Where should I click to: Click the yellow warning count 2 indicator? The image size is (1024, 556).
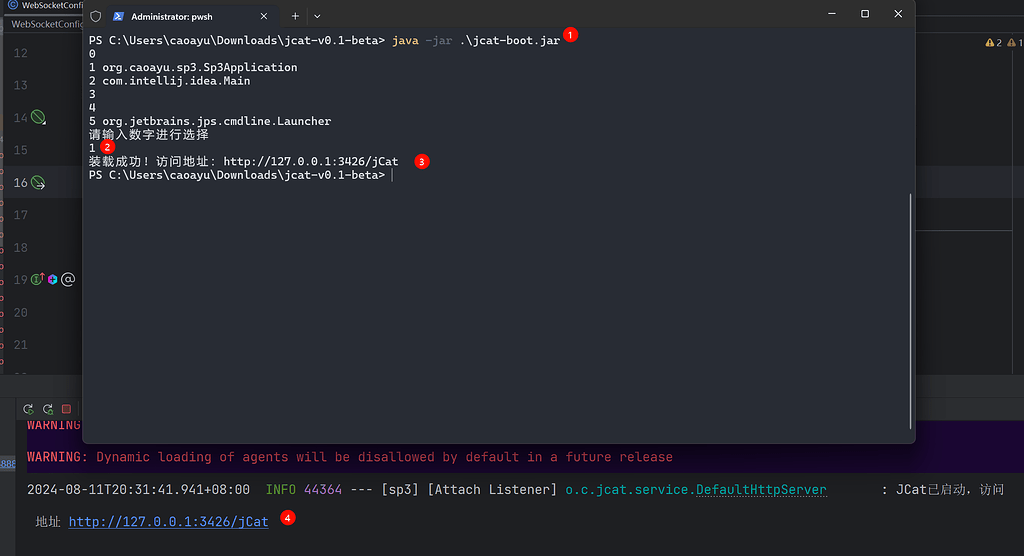pos(994,42)
